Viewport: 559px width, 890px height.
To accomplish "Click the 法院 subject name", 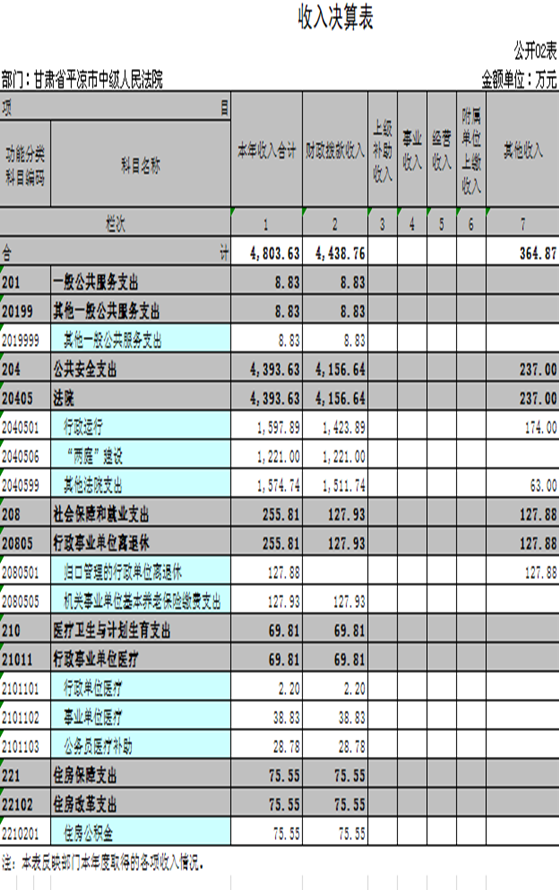I will [64, 398].
